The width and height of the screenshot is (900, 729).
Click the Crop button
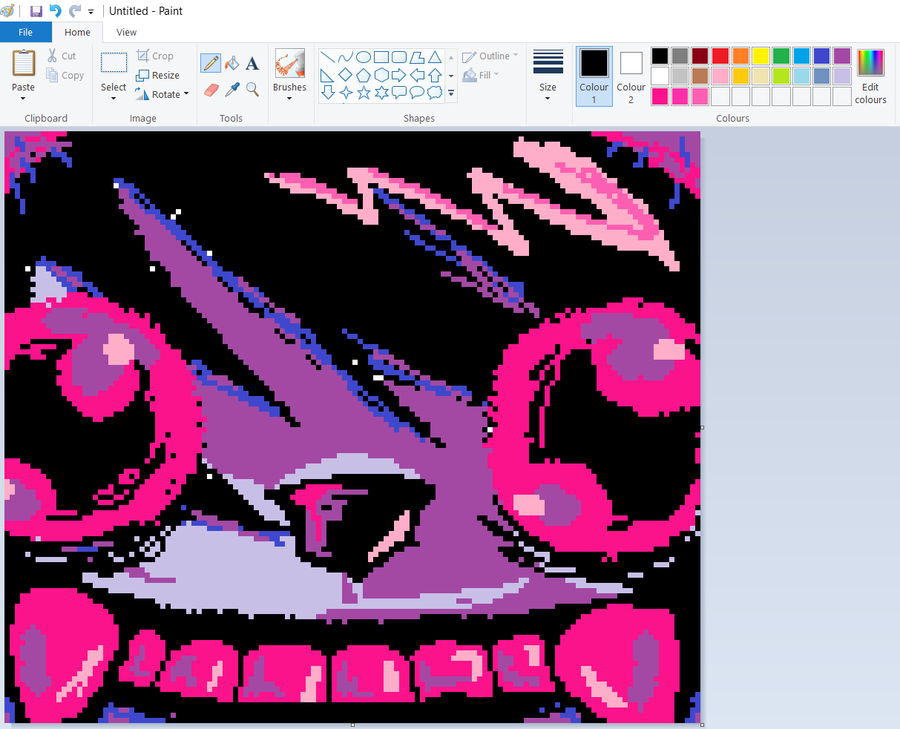(x=155, y=56)
